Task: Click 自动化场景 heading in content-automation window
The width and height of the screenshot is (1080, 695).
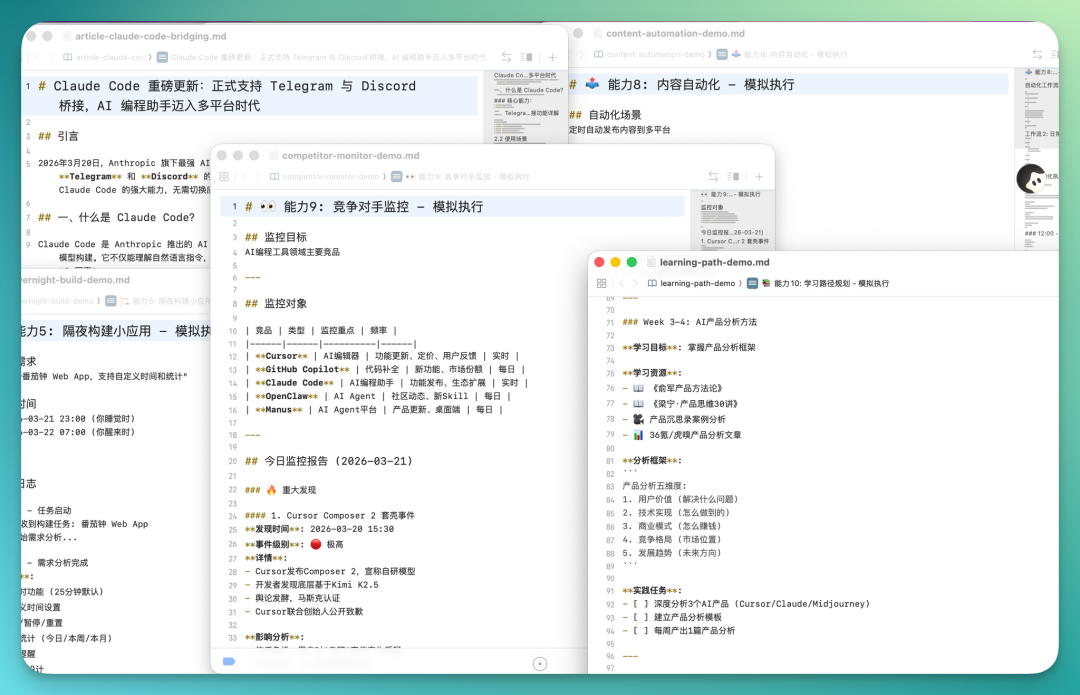Action: point(605,115)
